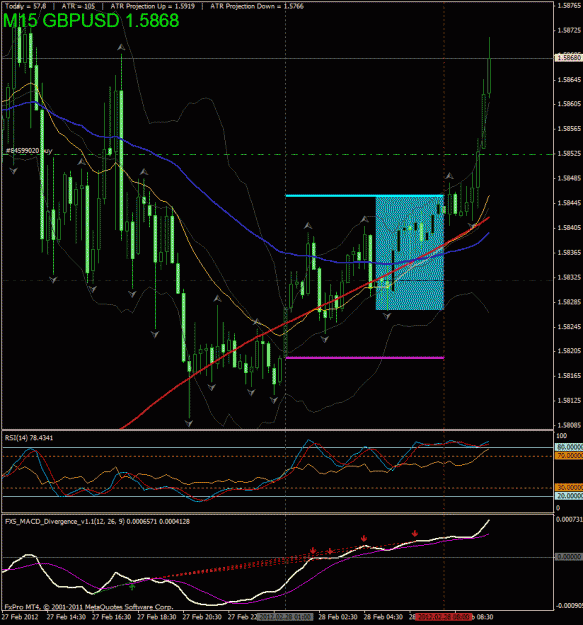583x625 pixels.
Task: Select the third red divergence arrow from left in MACD panel
Action: coord(364,539)
